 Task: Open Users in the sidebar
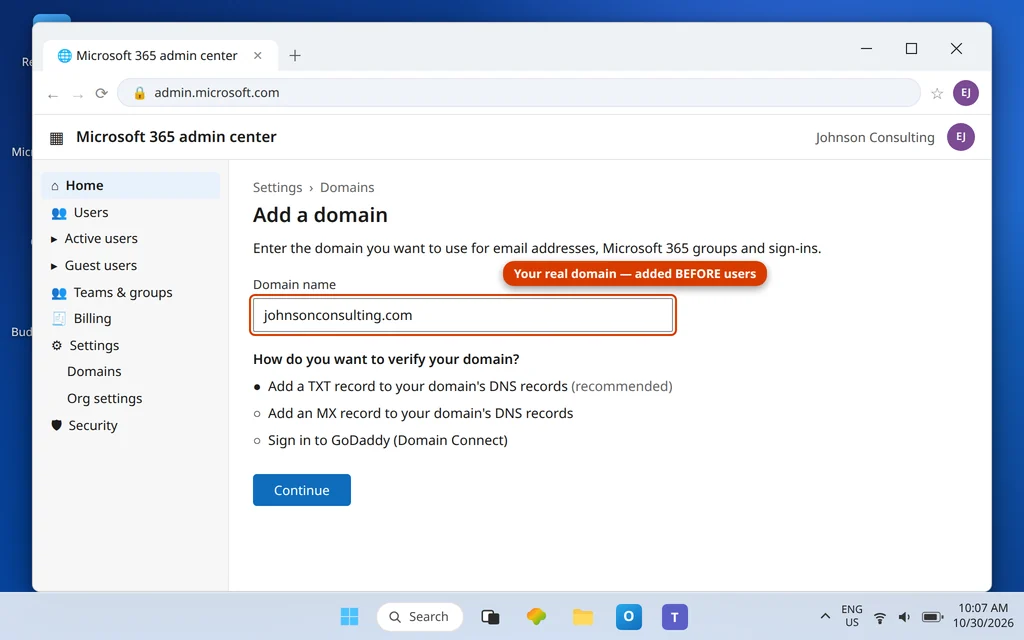[x=91, y=212]
